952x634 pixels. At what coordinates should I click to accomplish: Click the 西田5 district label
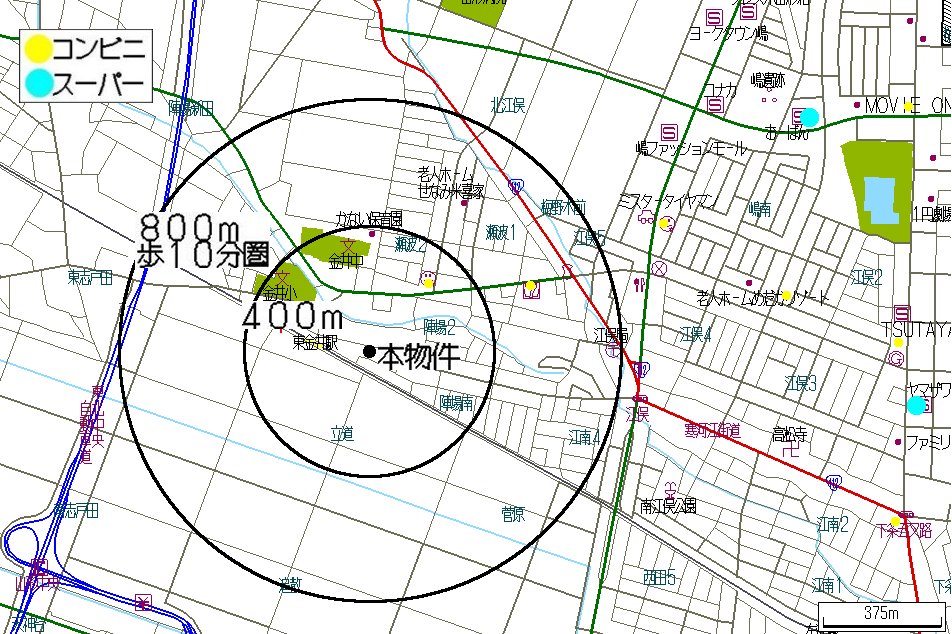pos(659,577)
